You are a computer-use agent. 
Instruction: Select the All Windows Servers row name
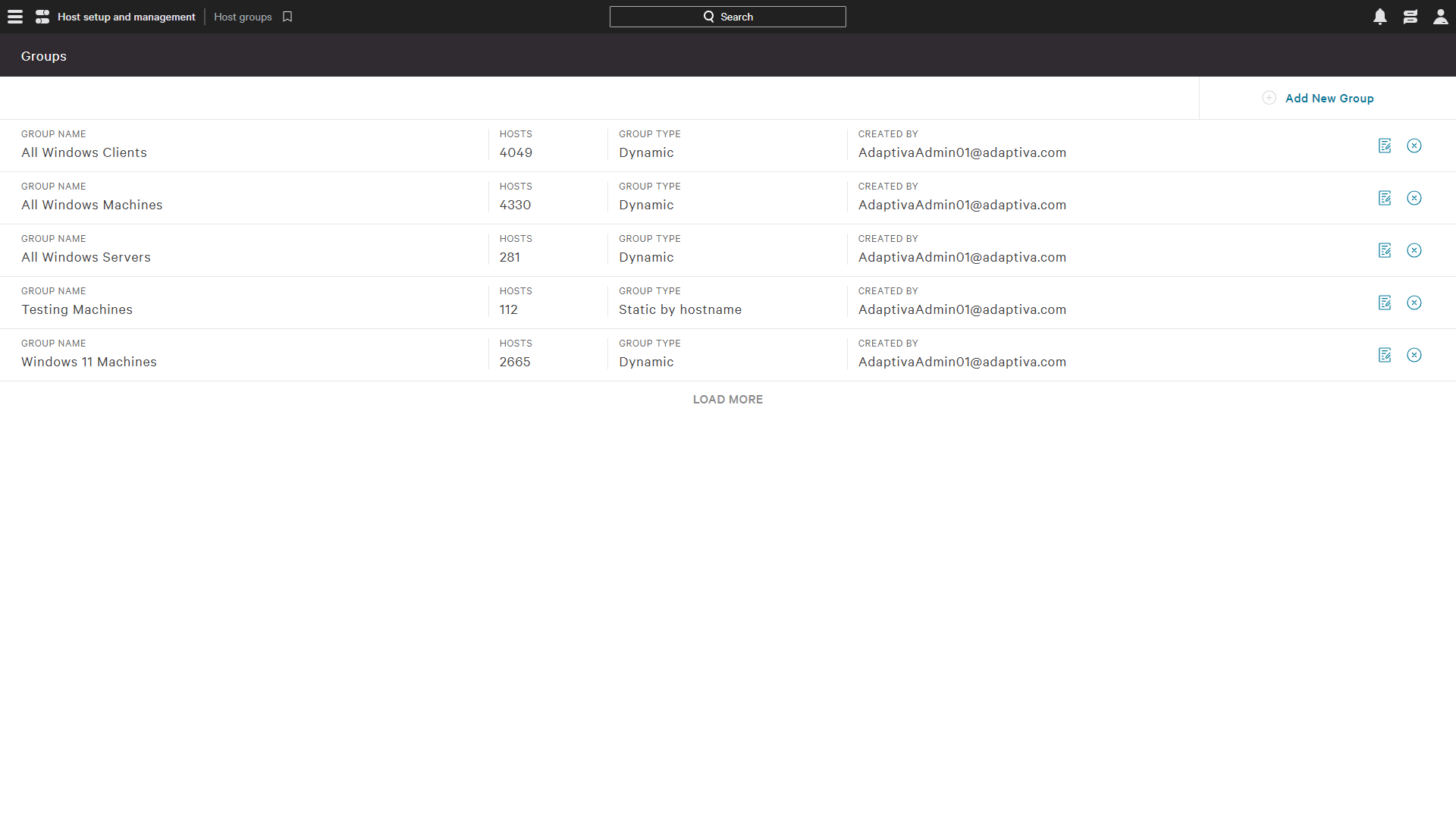[x=86, y=257]
